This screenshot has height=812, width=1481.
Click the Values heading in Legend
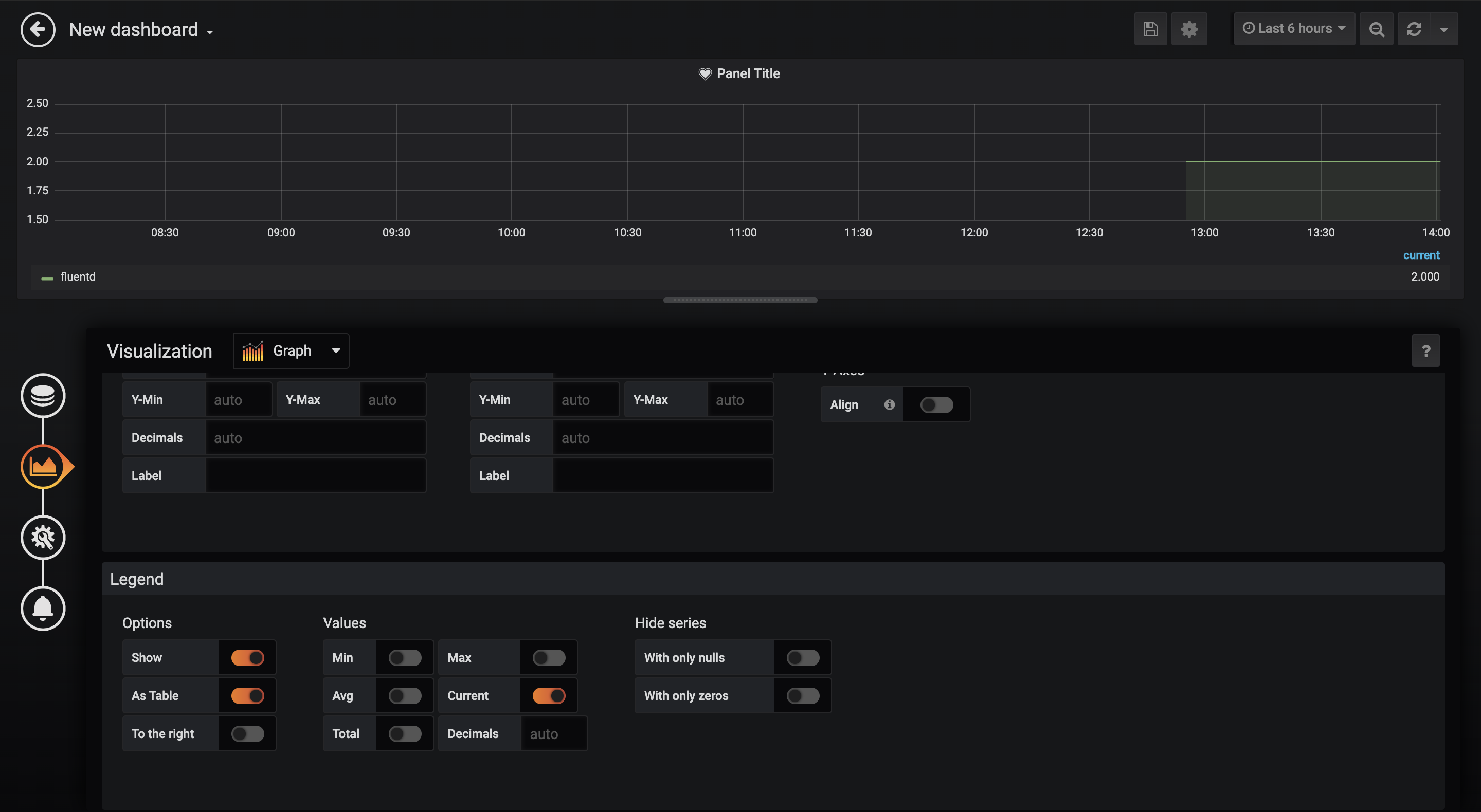tap(345, 623)
